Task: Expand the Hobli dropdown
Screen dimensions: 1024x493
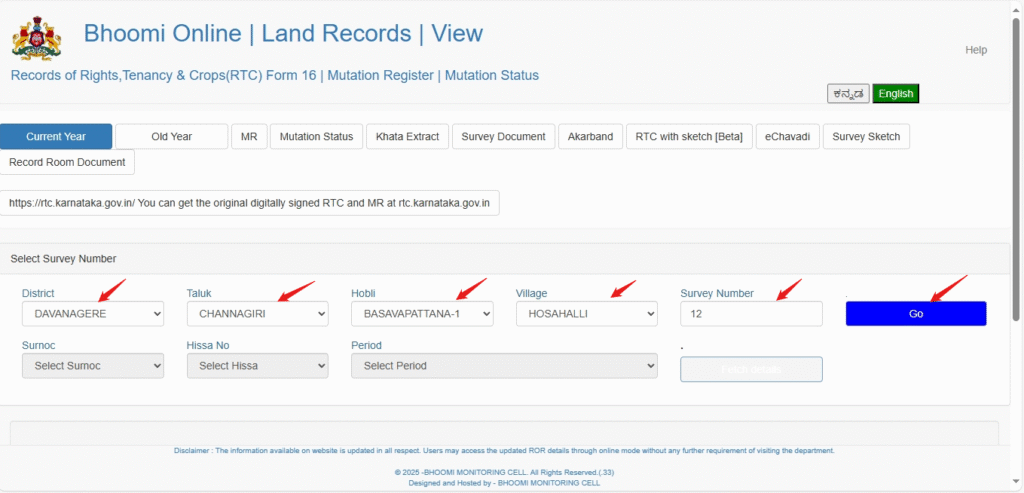Action: (421, 314)
